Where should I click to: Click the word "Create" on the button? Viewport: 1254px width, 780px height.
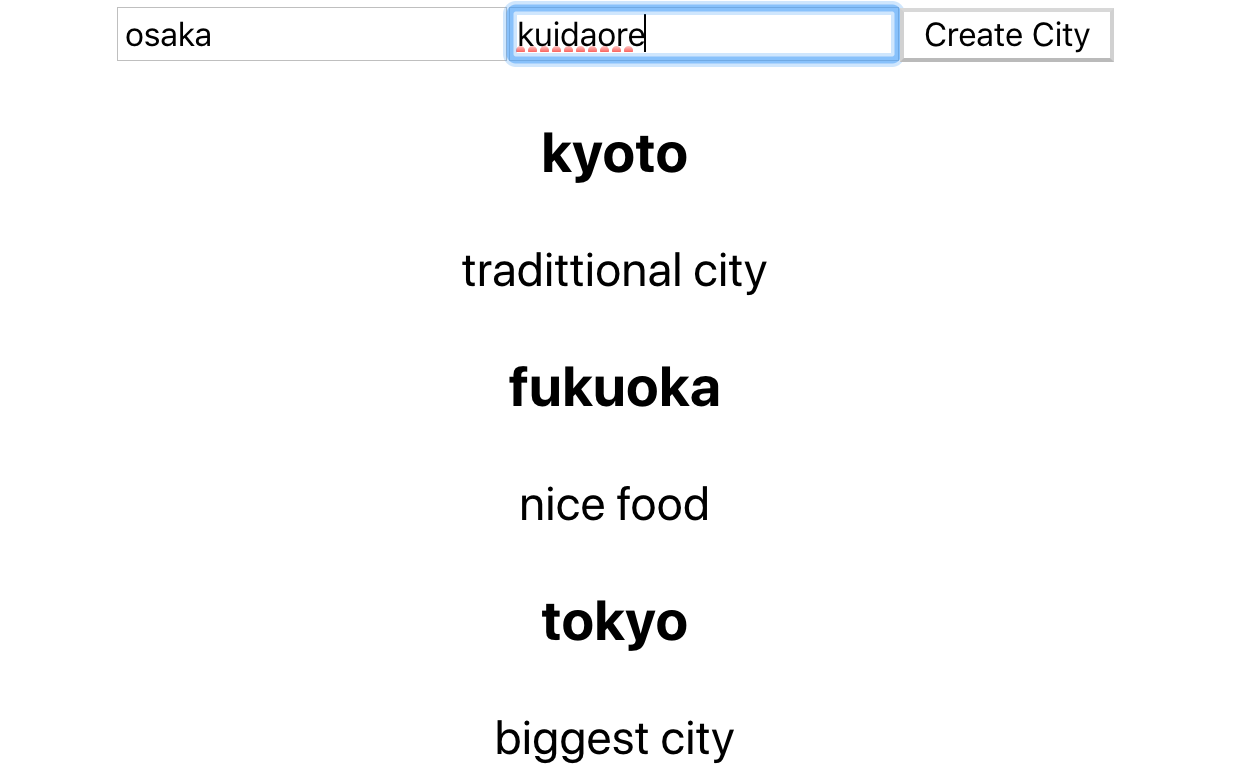tap(973, 35)
